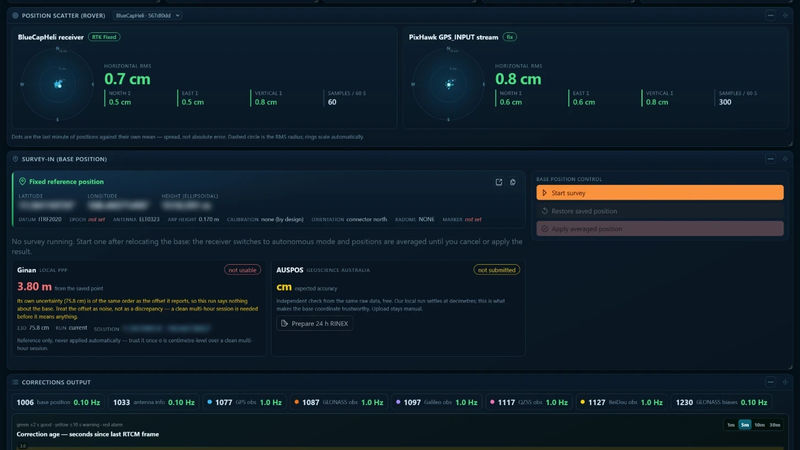Open the BlueCapHeli receiver selector dropdown
800x450 pixels.
click(147, 16)
